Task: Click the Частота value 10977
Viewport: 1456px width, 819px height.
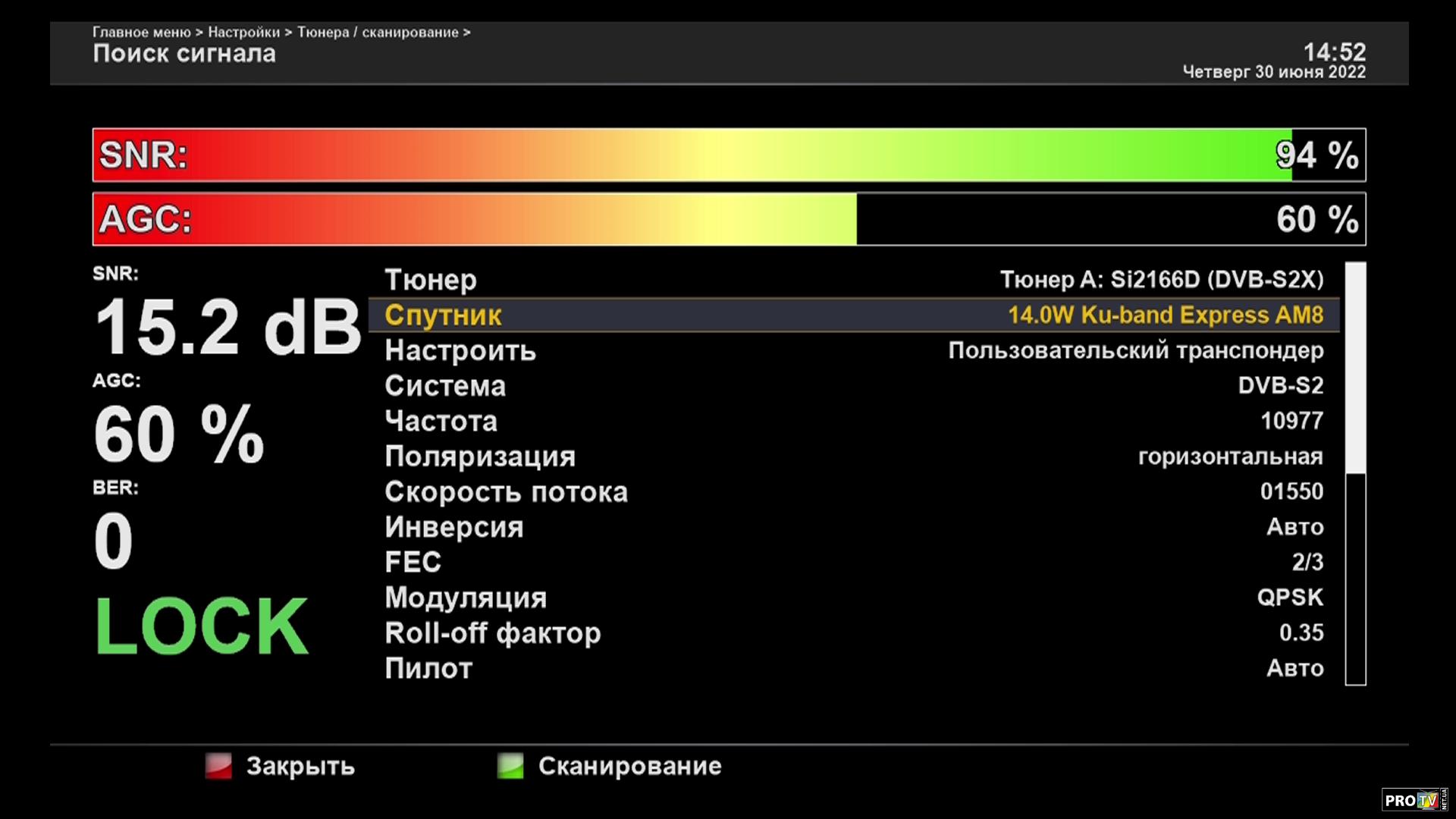Action: (x=1291, y=421)
